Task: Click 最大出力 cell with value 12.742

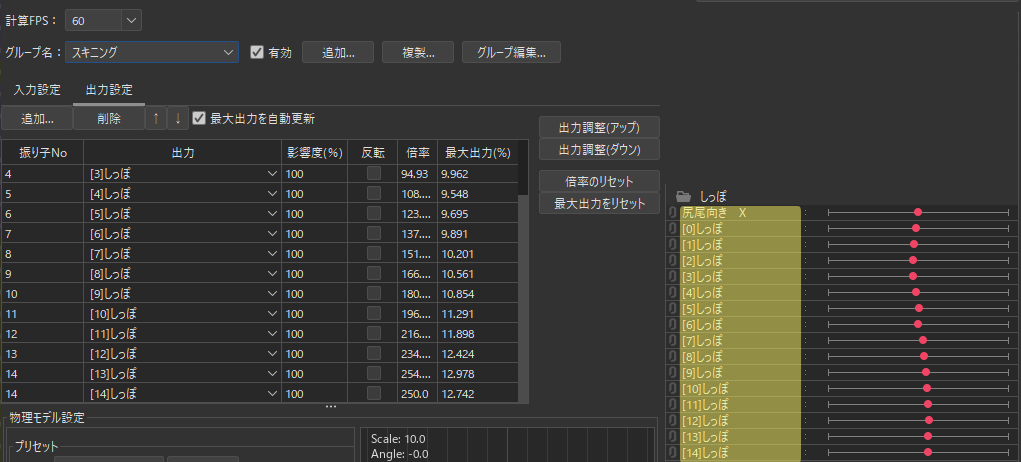Action: click(x=478, y=394)
